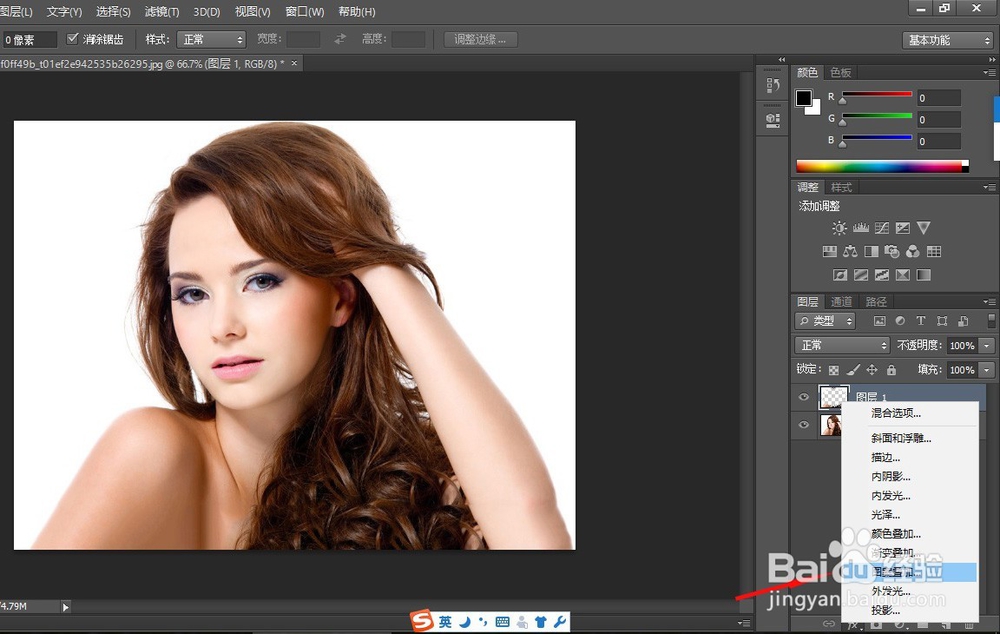
Task: Toggle lock all padlock
Action: pos(892,370)
